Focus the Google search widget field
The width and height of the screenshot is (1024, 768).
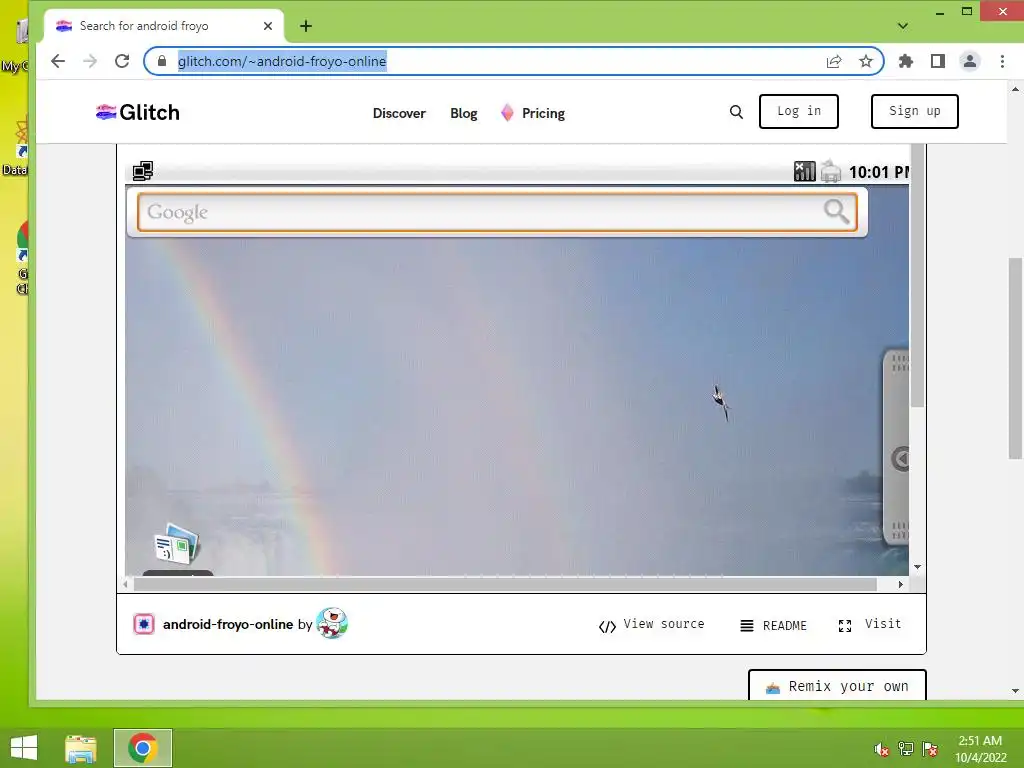tap(497, 212)
